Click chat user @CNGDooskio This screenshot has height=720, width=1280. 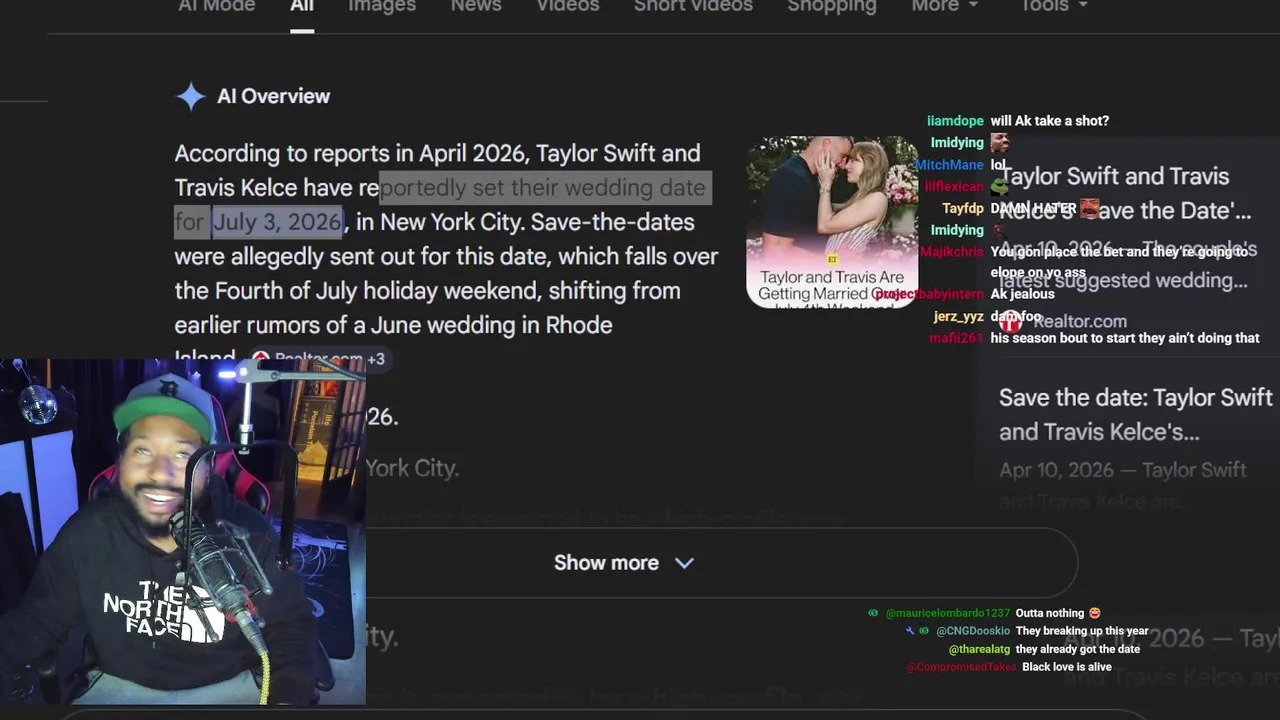pyautogui.click(x=973, y=631)
